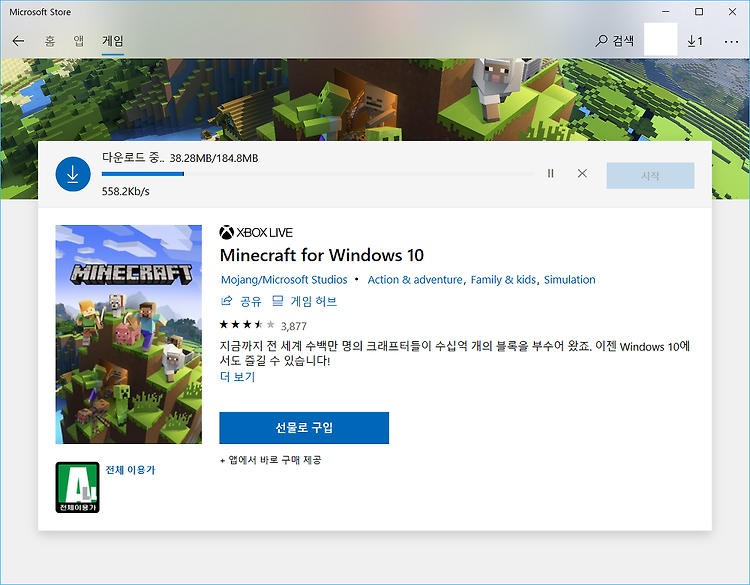The height and width of the screenshot is (585, 750).
Task: Click the Minecraft for Windows 10 title
Action: (322, 255)
